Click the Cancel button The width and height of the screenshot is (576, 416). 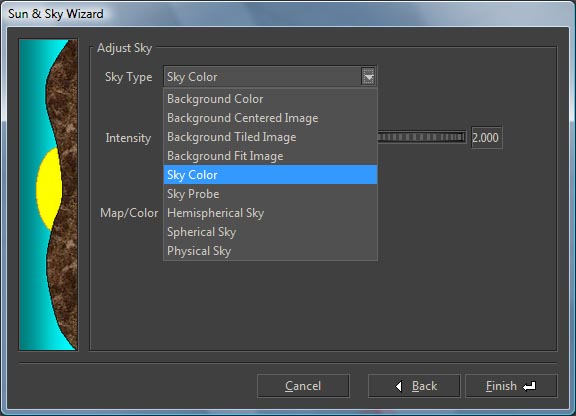(x=303, y=386)
